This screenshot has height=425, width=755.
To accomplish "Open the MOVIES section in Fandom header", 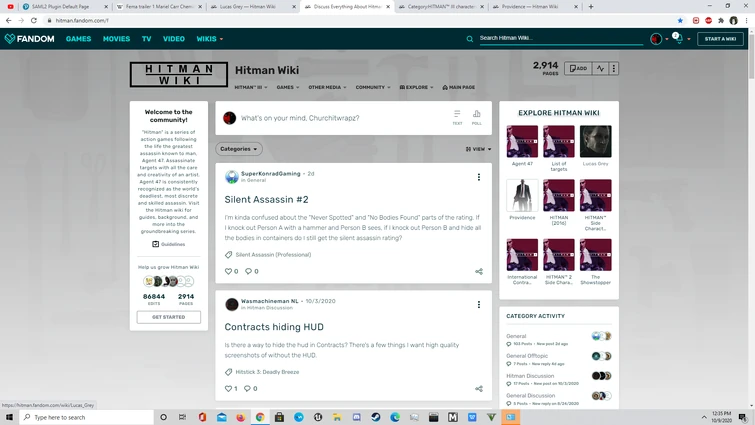I will [x=117, y=39].
